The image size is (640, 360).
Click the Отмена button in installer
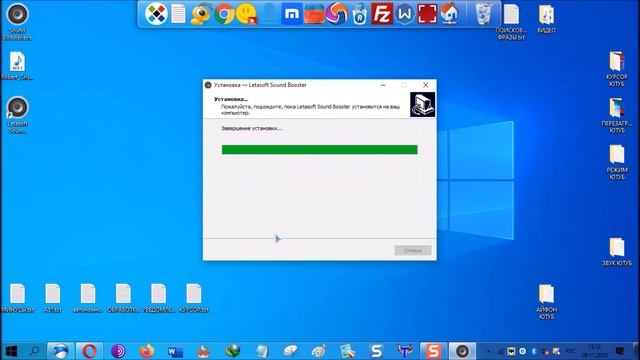pos(413,250)
